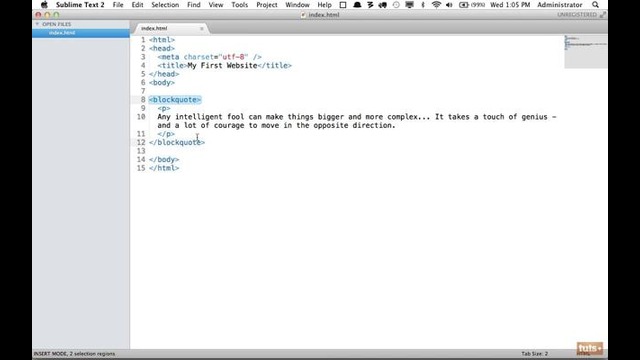Open the View menu

click(216, 5)
